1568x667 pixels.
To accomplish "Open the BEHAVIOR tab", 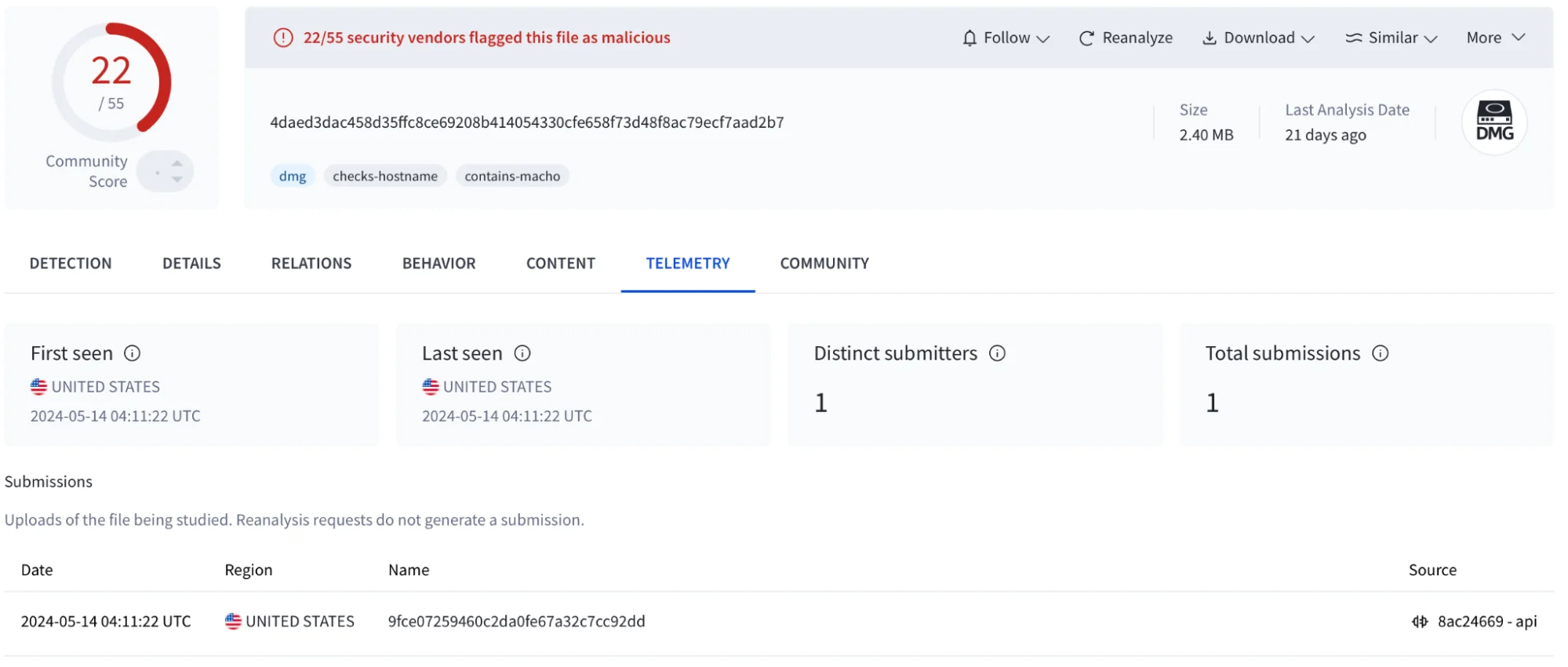I will coord(438,264).
